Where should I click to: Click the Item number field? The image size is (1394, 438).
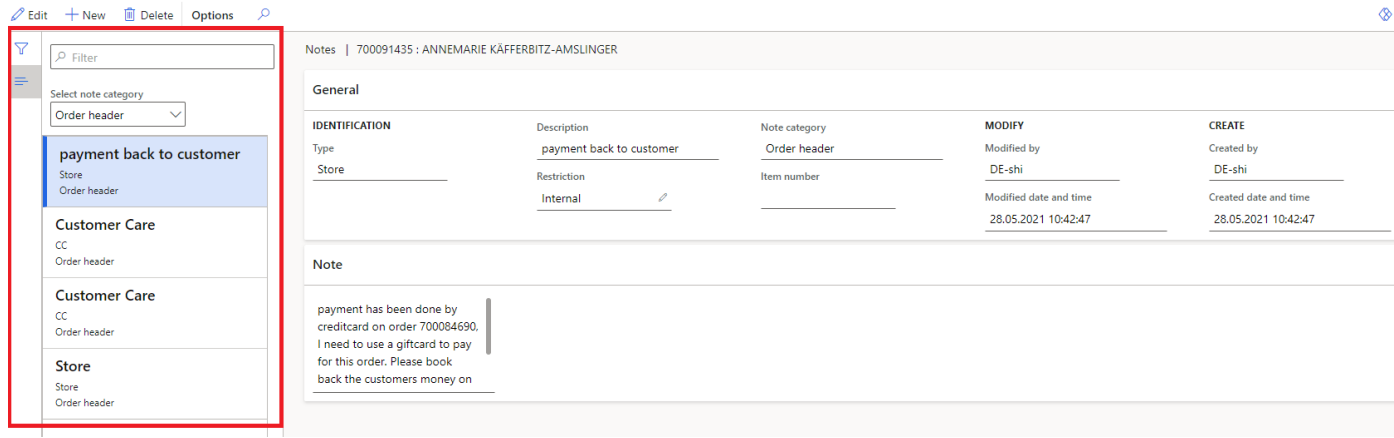(x=827, y=198)
